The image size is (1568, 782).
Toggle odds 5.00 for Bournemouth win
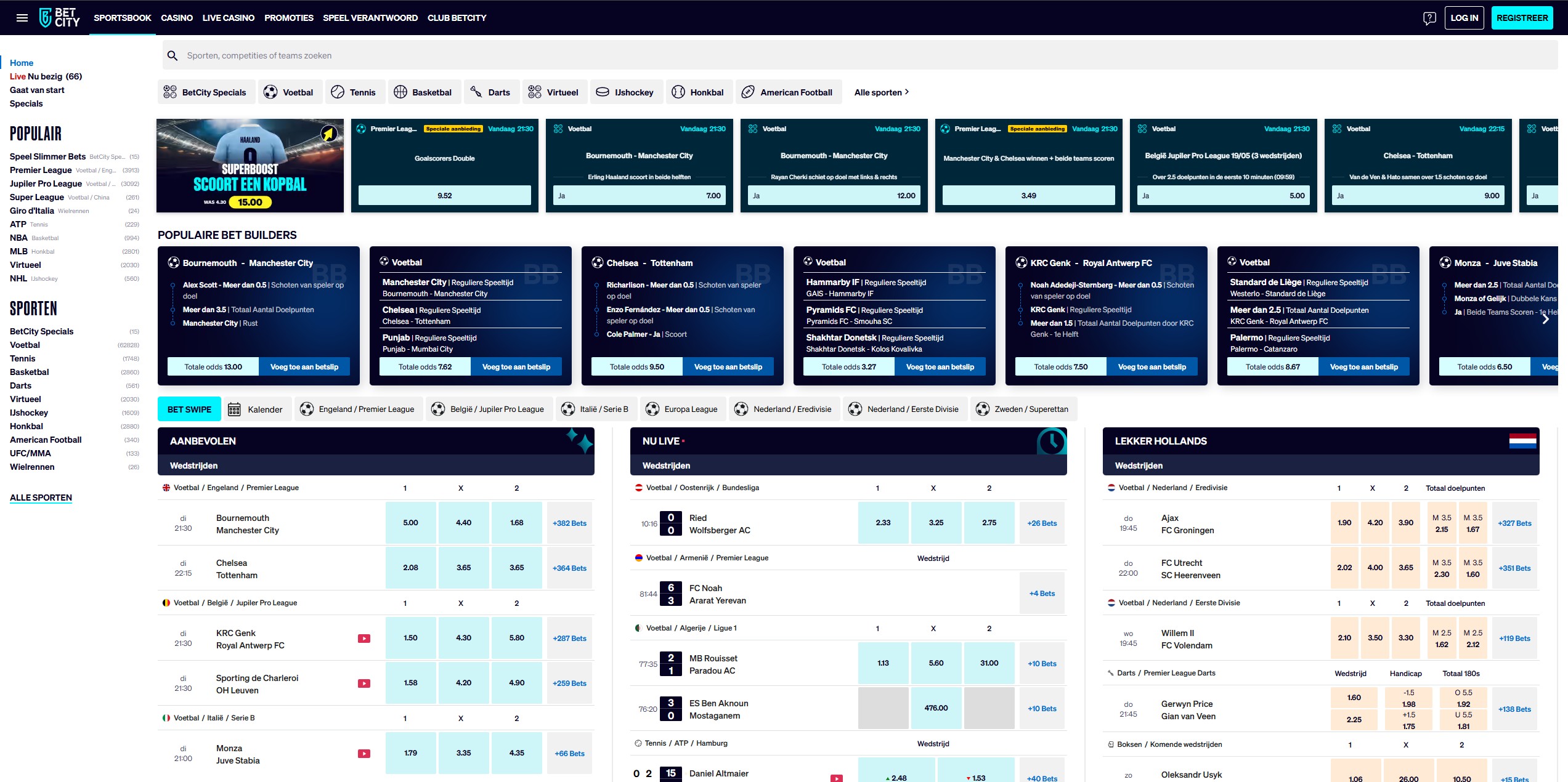[x=411, y=523]
